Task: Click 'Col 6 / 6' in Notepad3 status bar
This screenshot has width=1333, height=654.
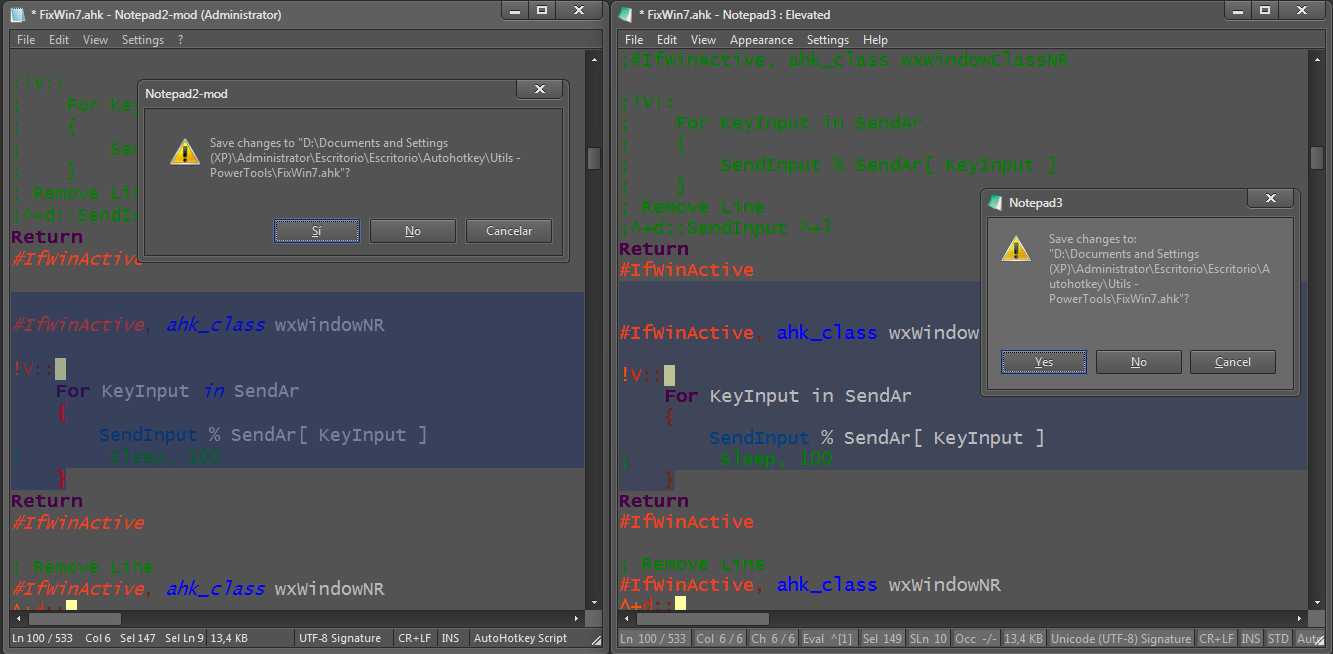Action: pos(719,639)
